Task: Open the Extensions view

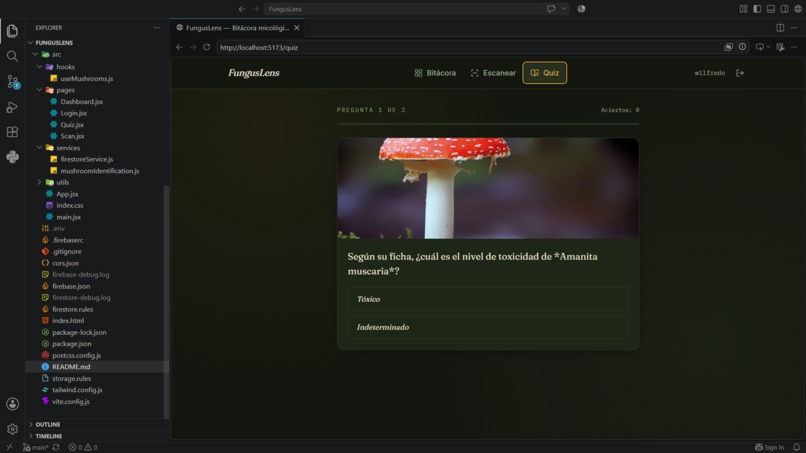Action: tap(12, 132)
